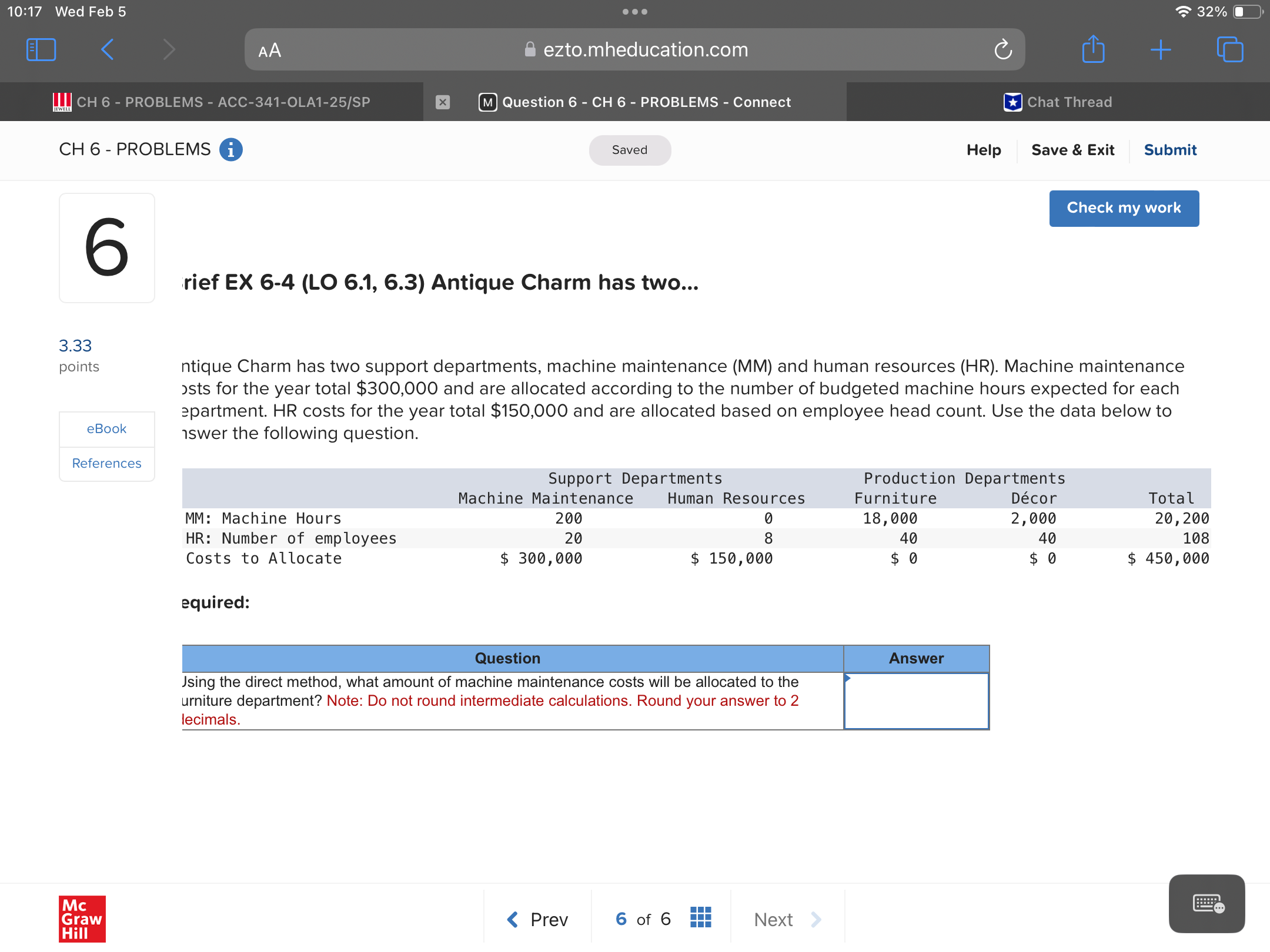Reload the current webpage
The height and width of the screenshot is (952, 1270).
[1003, 49]
